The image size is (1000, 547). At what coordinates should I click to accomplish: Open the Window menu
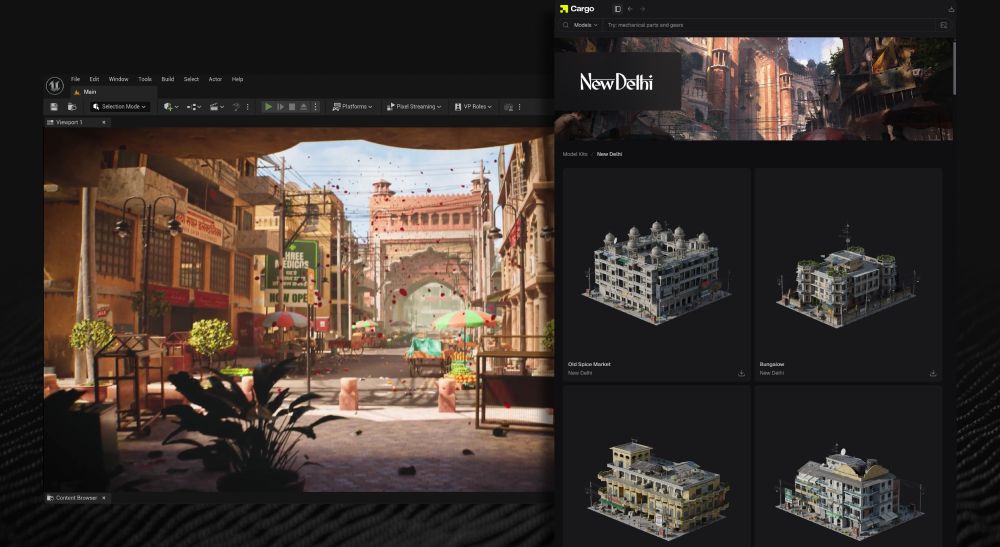pyautogui.click(x=119, y=79)
